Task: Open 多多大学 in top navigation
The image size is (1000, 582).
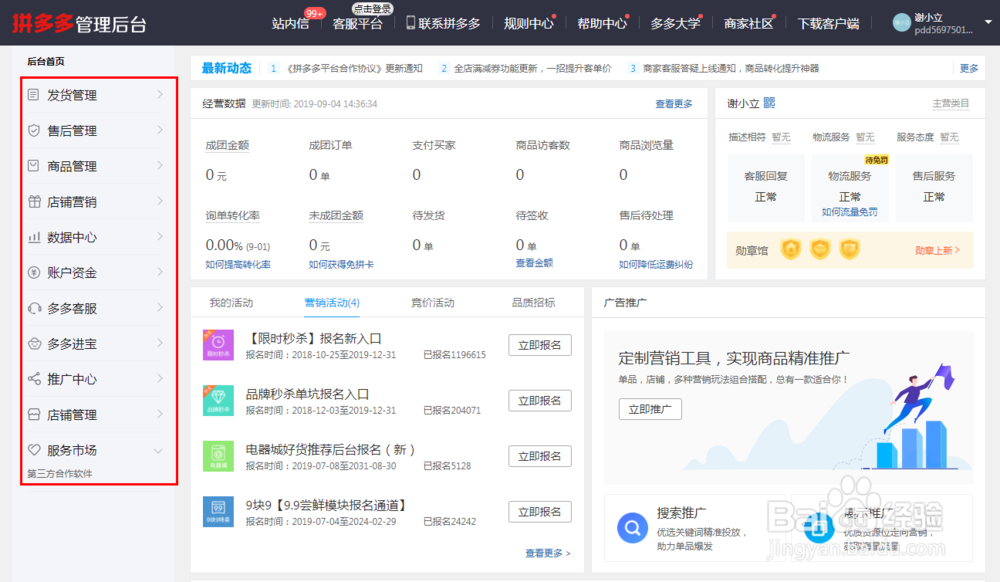Action: click(x=675, y=24)
